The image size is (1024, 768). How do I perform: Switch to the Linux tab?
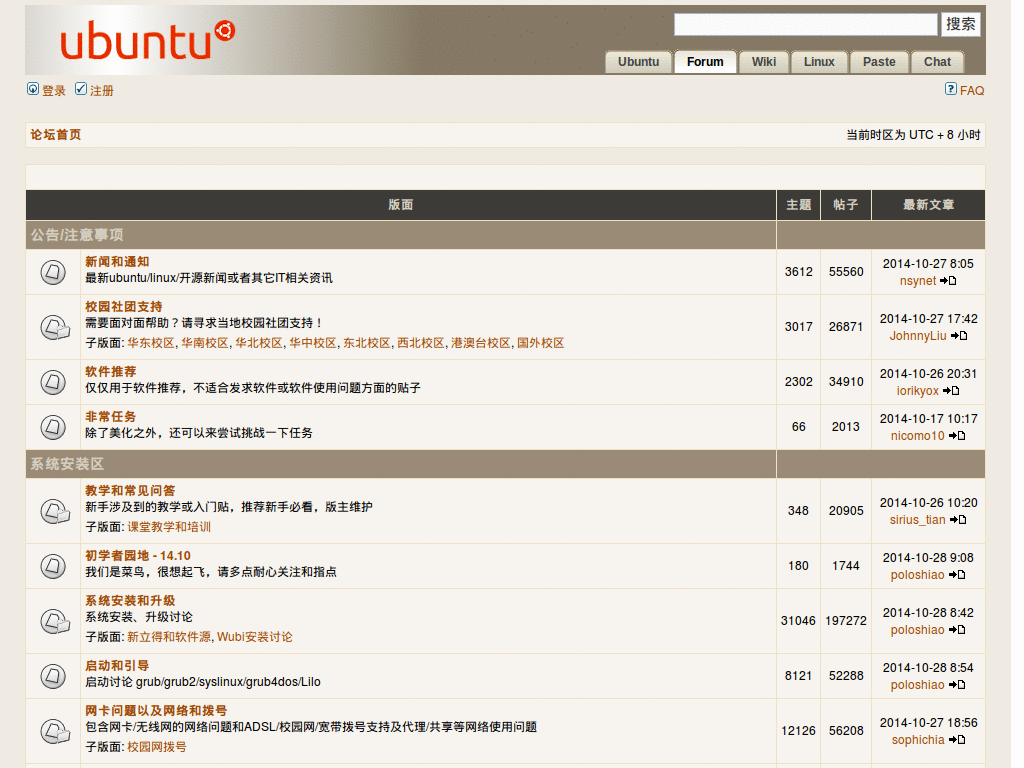point(819,61)
